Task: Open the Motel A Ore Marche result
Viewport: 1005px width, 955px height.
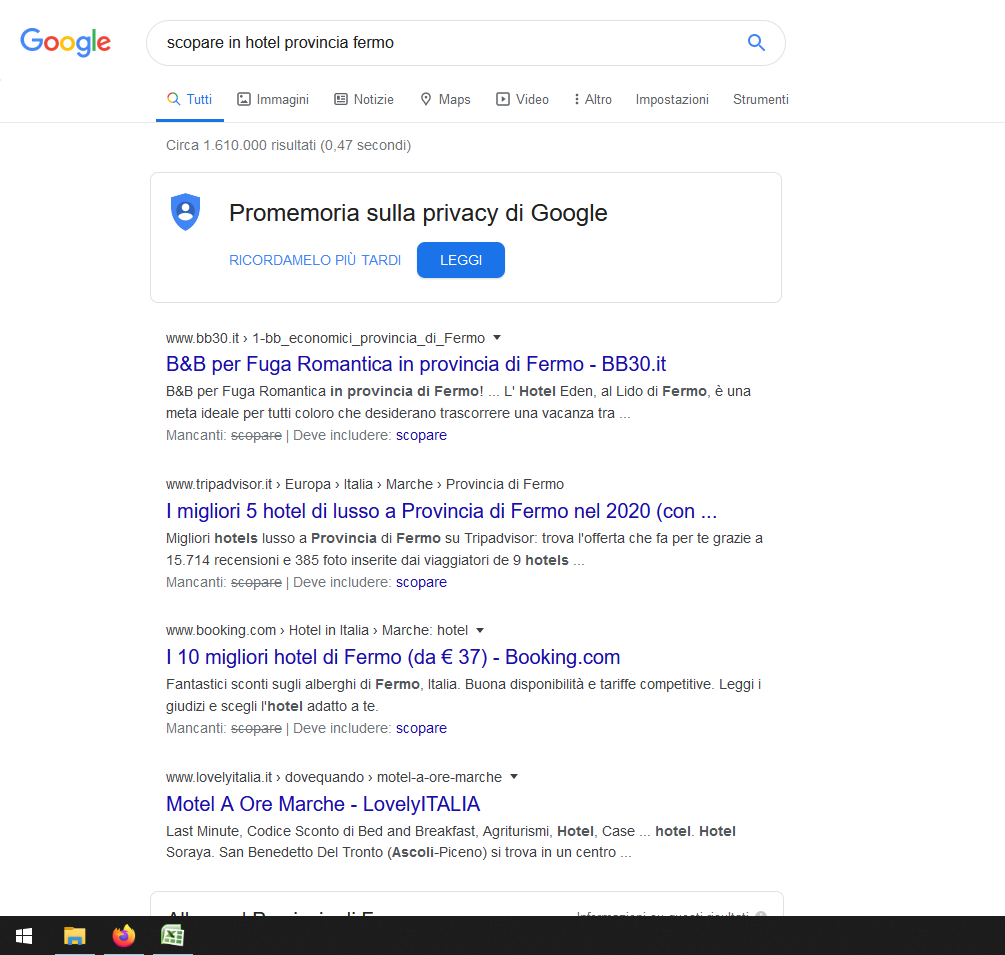Action: tap(323, 804)
